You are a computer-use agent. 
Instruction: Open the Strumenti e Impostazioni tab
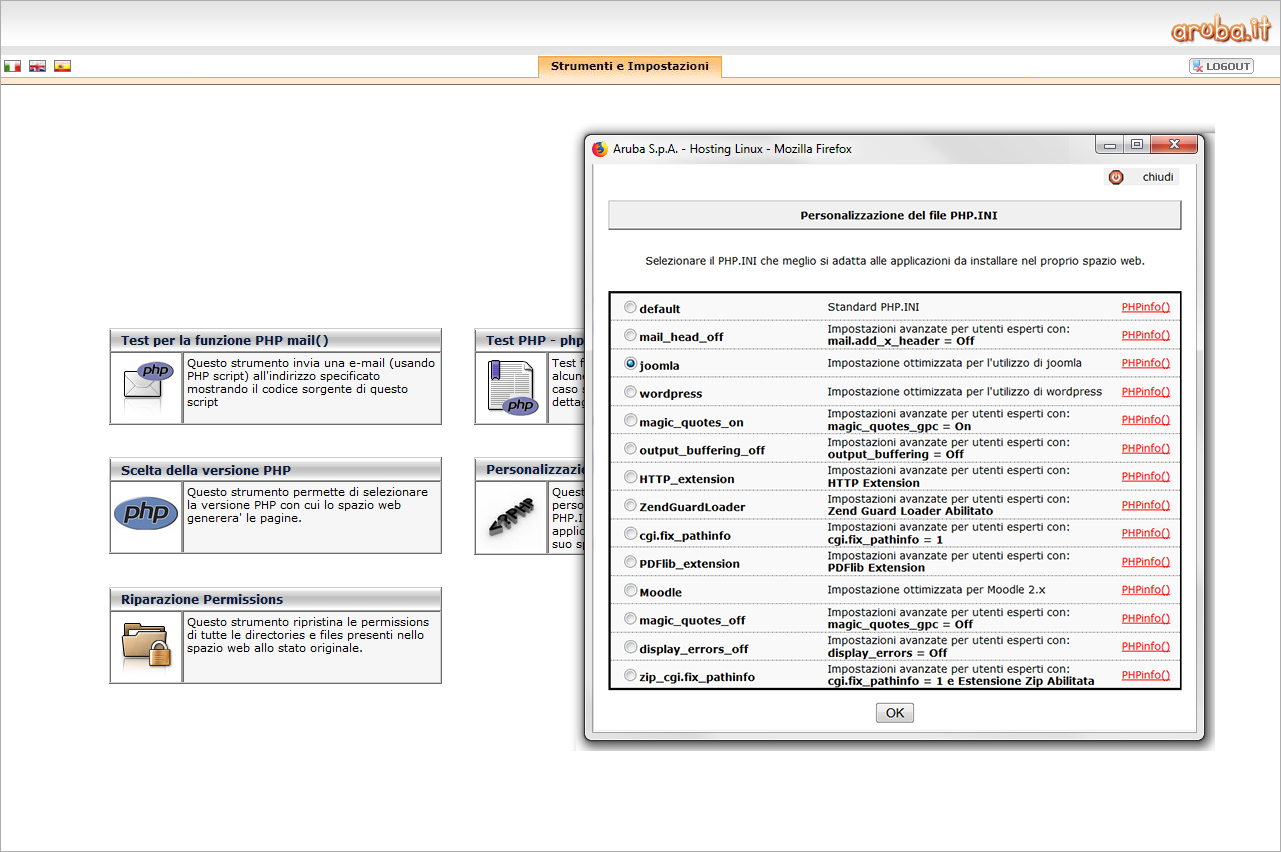click(x=629, y=67)
